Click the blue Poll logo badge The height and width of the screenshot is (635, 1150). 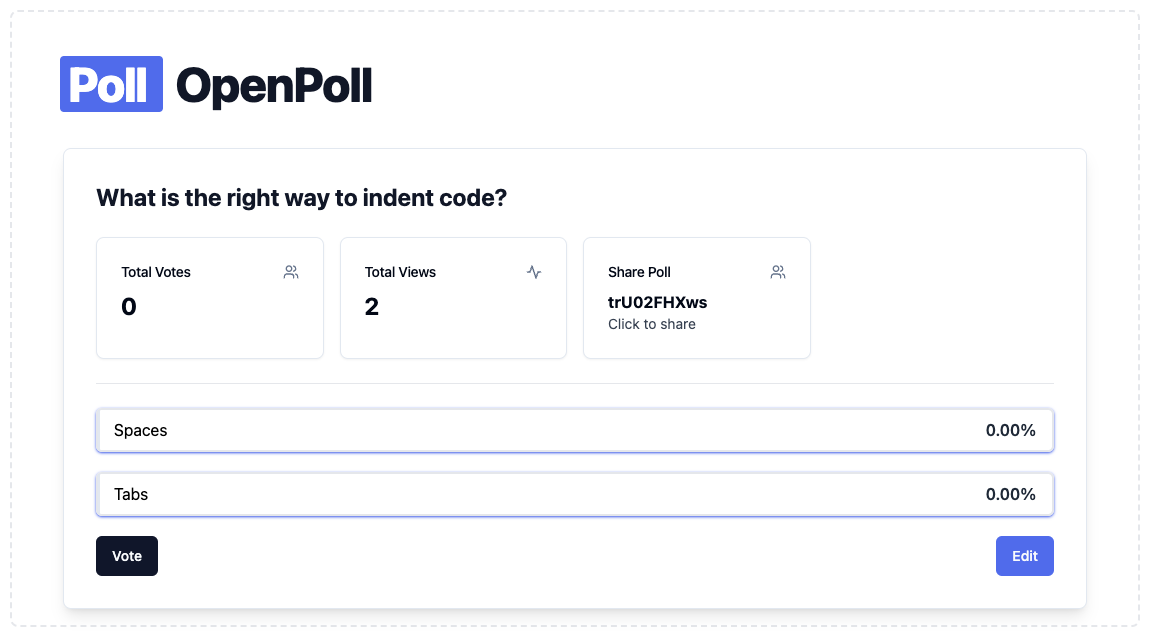[x=111, y=84]
